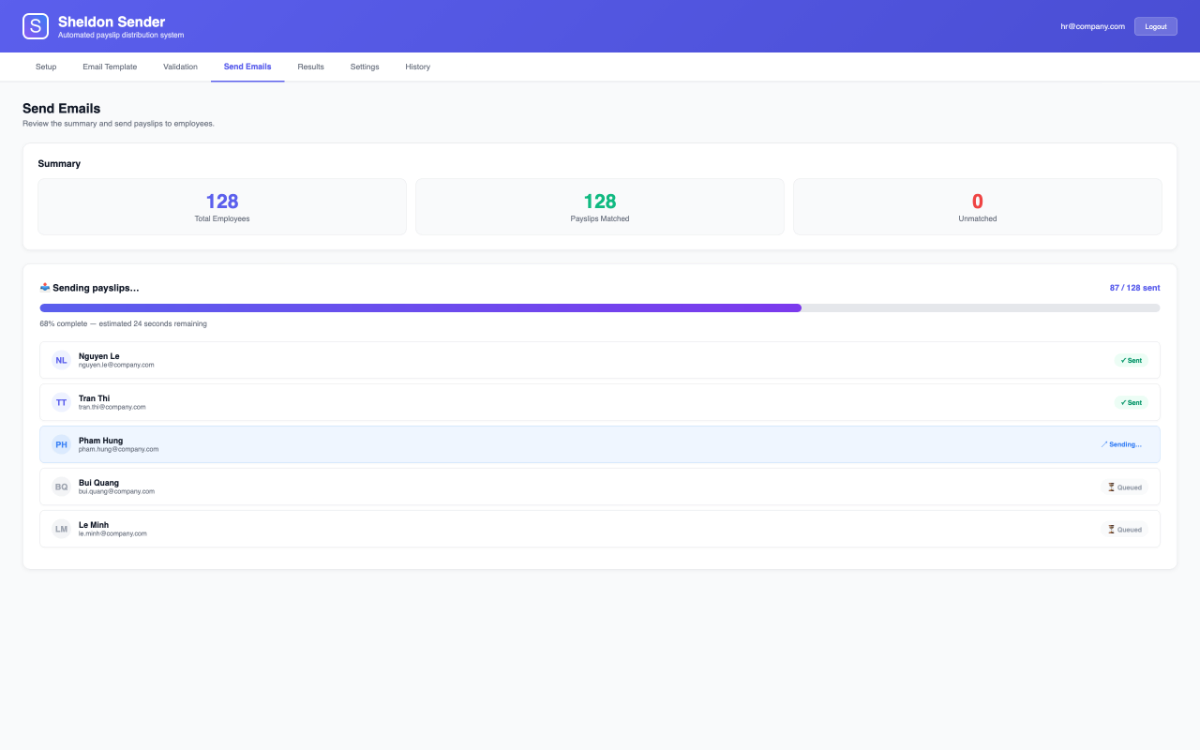Viewport: 1200px width, 750px height.
Task: Open the Settings tab
Action: [x=365, y=67]
